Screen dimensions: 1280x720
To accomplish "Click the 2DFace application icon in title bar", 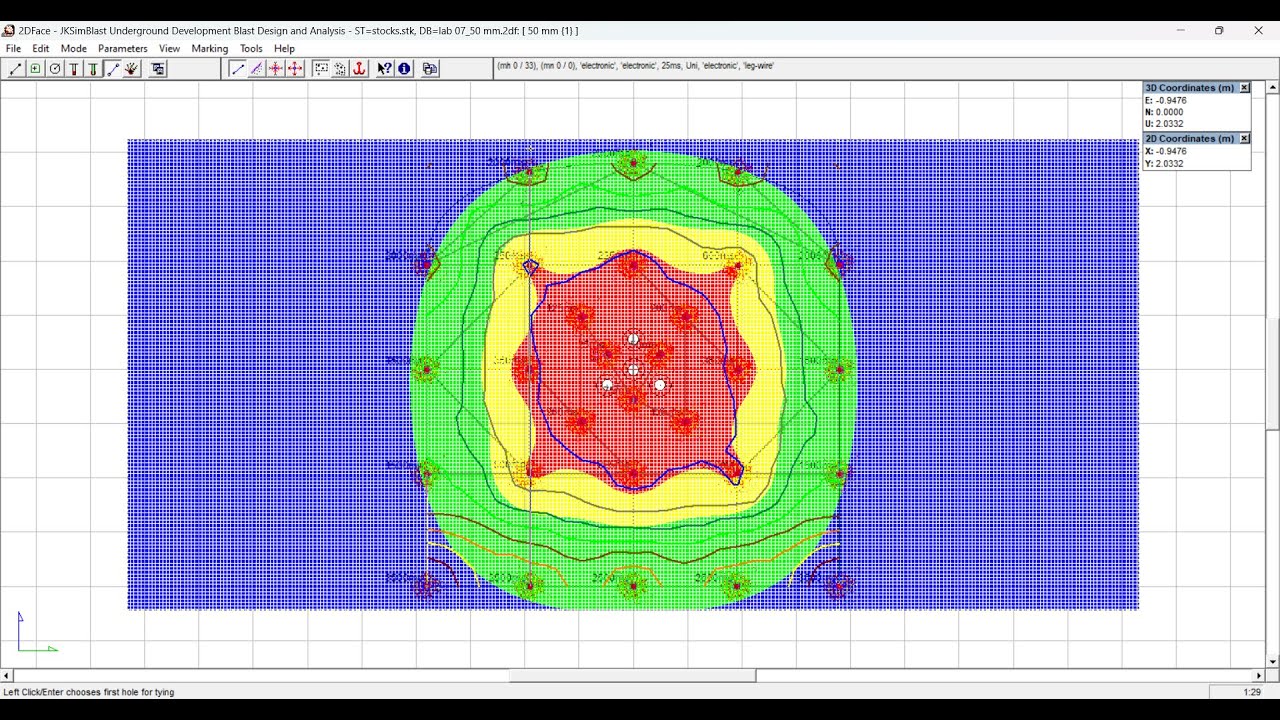I will point(9,31).
